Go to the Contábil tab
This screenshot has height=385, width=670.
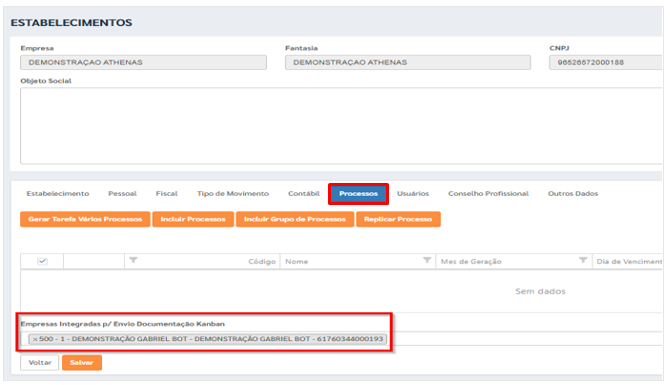tap(304, 194)
